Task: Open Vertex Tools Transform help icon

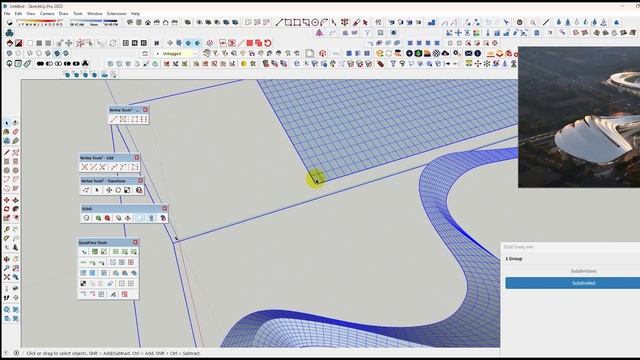Action: (139, 190)
